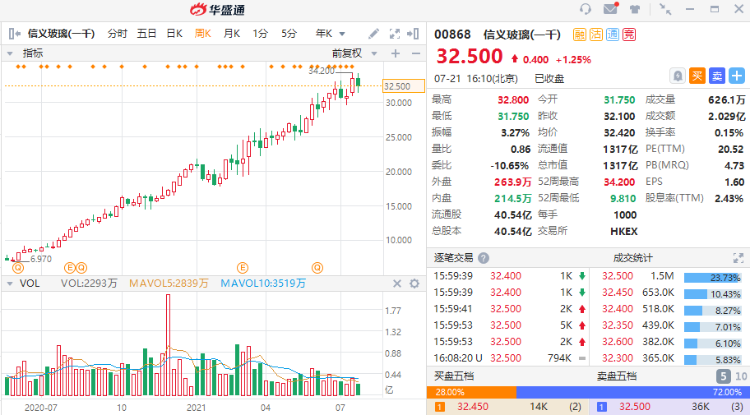Click the 壳 tag icon
Image resolution: width=750 pixels, height=415 pixels.
[x=629, y=34]
